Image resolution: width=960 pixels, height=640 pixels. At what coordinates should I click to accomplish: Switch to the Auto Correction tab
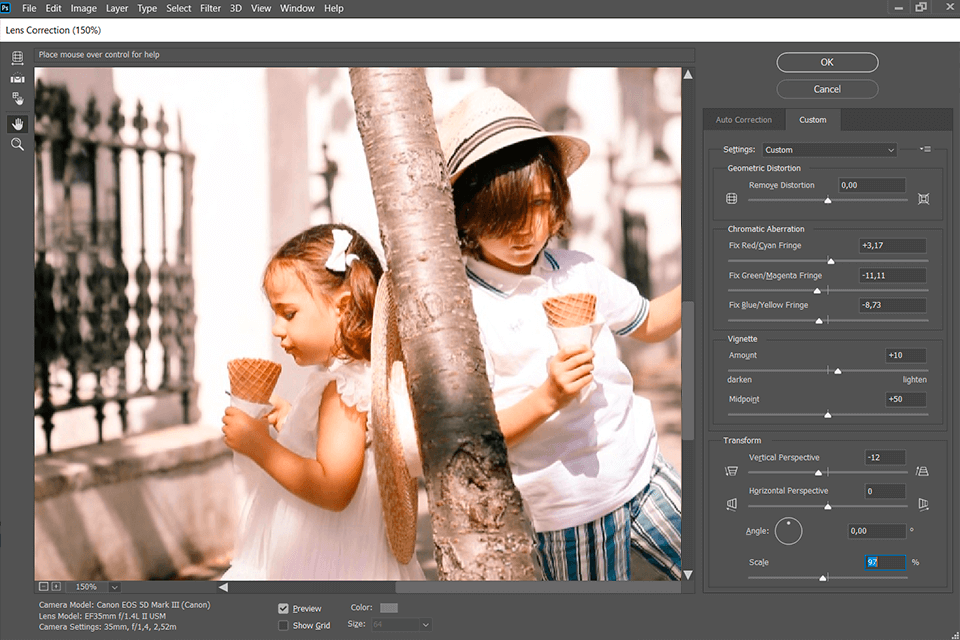[743, 119]
